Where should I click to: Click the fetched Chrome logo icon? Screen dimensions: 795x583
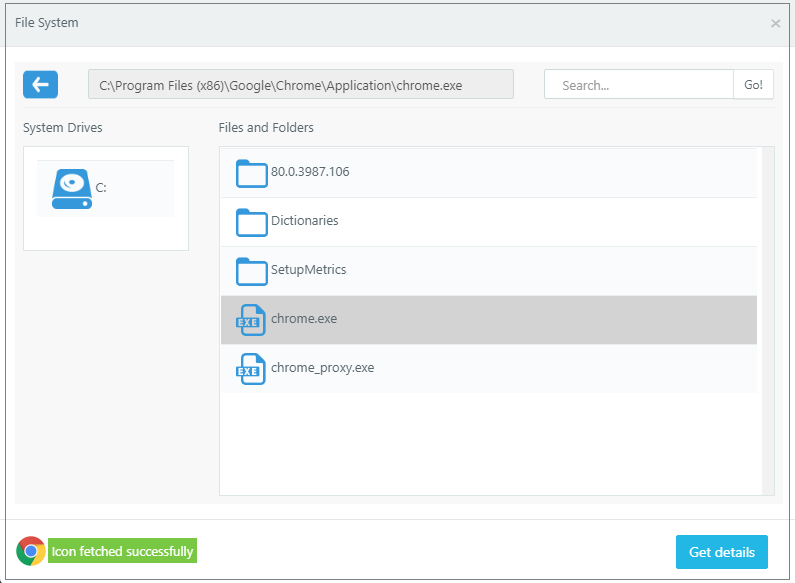click(31, 551)
